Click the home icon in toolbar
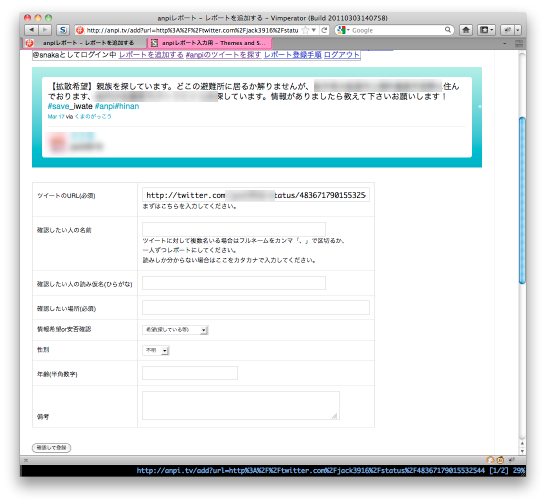Image resolution: width=546 pixels, height=504 pixels. [466, 30]
